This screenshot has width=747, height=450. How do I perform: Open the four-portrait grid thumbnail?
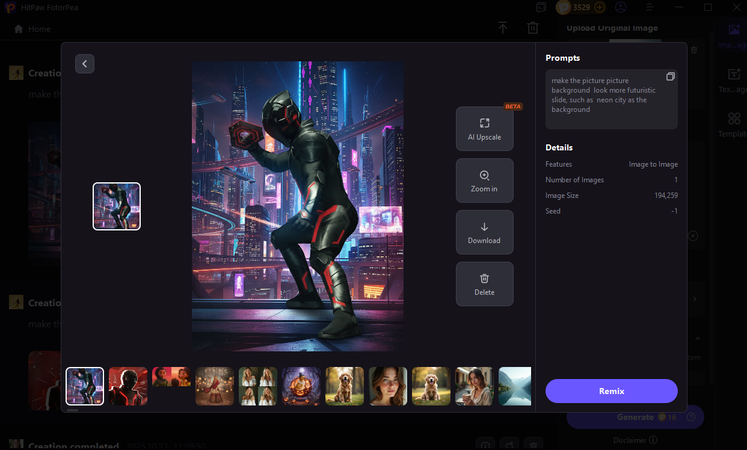click(258, 386)
